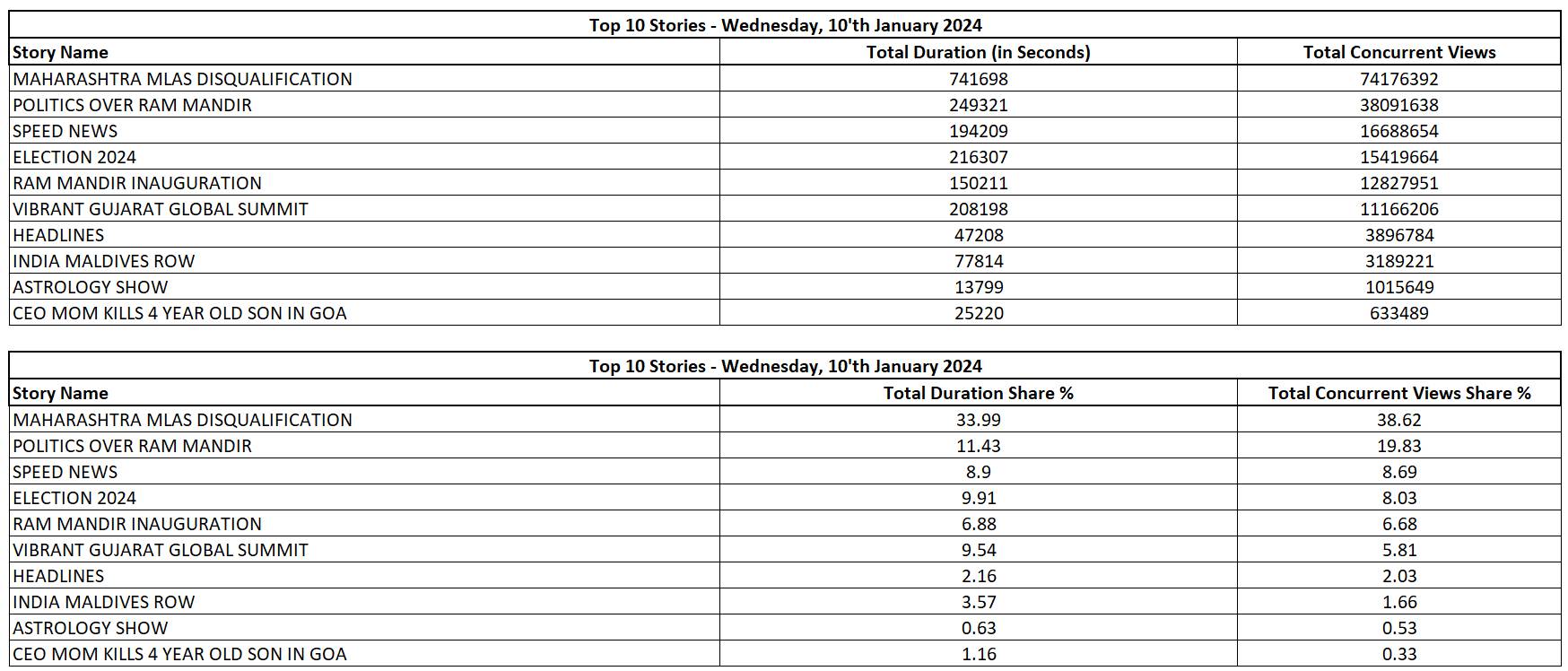Click the duration share cell 9.91
Image resolution: width=1568 pixels, height=671 pixels.
(x=978, y=498)
